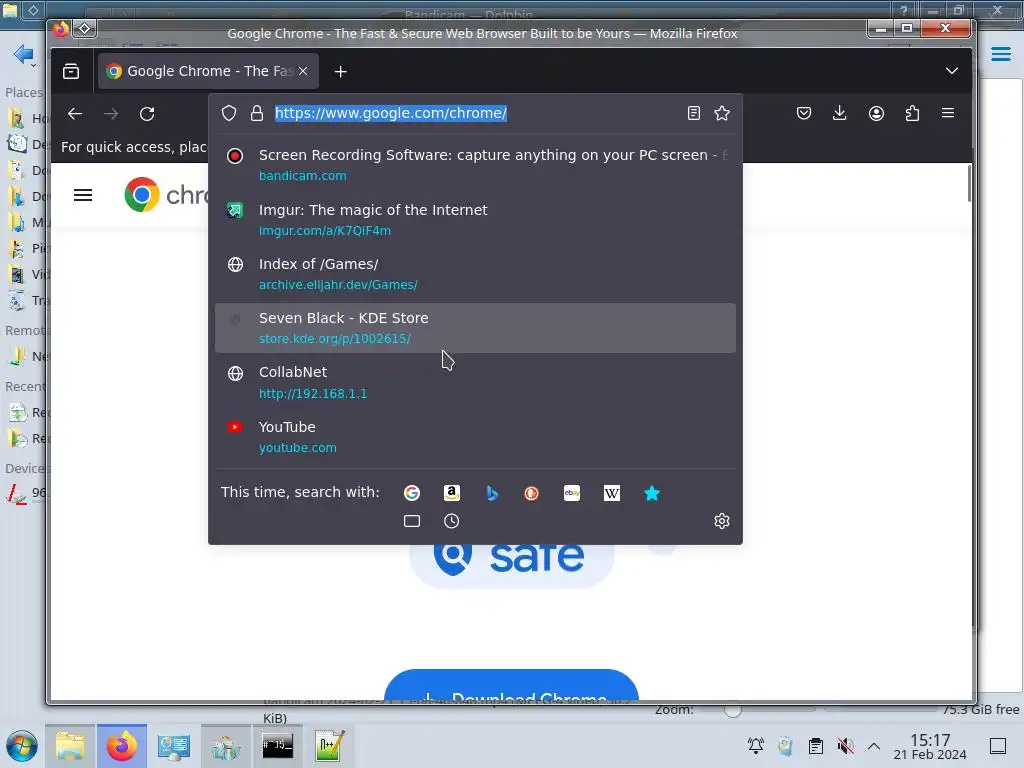Choose Seven Black - KDE Store suggestion
Screen dimensions: 1024x768
(475, 328)
